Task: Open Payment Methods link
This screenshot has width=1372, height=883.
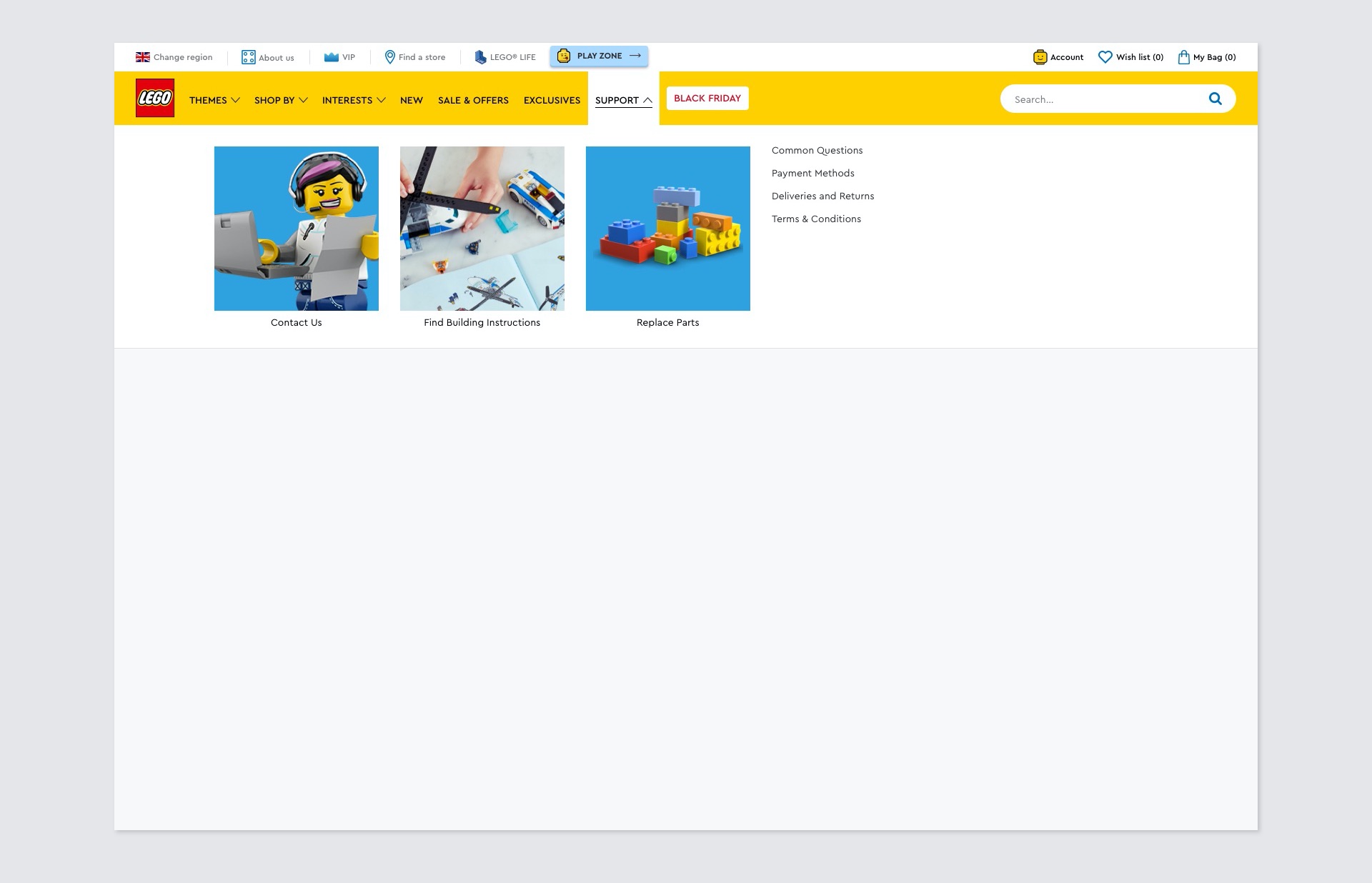Action: (813, 173)
